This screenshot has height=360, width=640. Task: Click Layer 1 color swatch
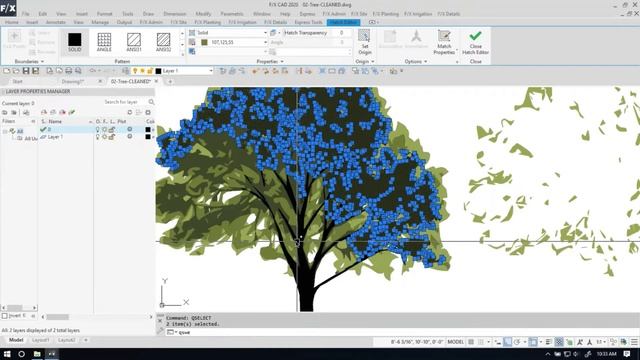click(x=148, y=137)
